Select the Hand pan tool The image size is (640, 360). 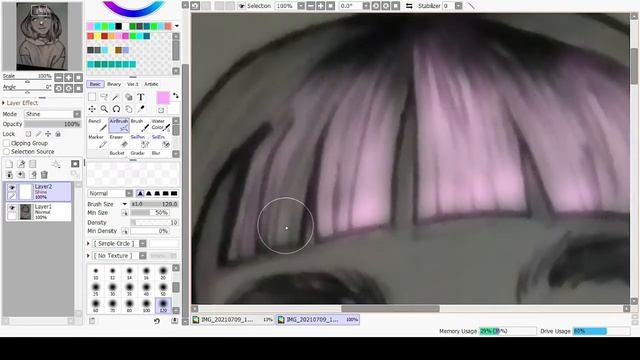point(129,109)
